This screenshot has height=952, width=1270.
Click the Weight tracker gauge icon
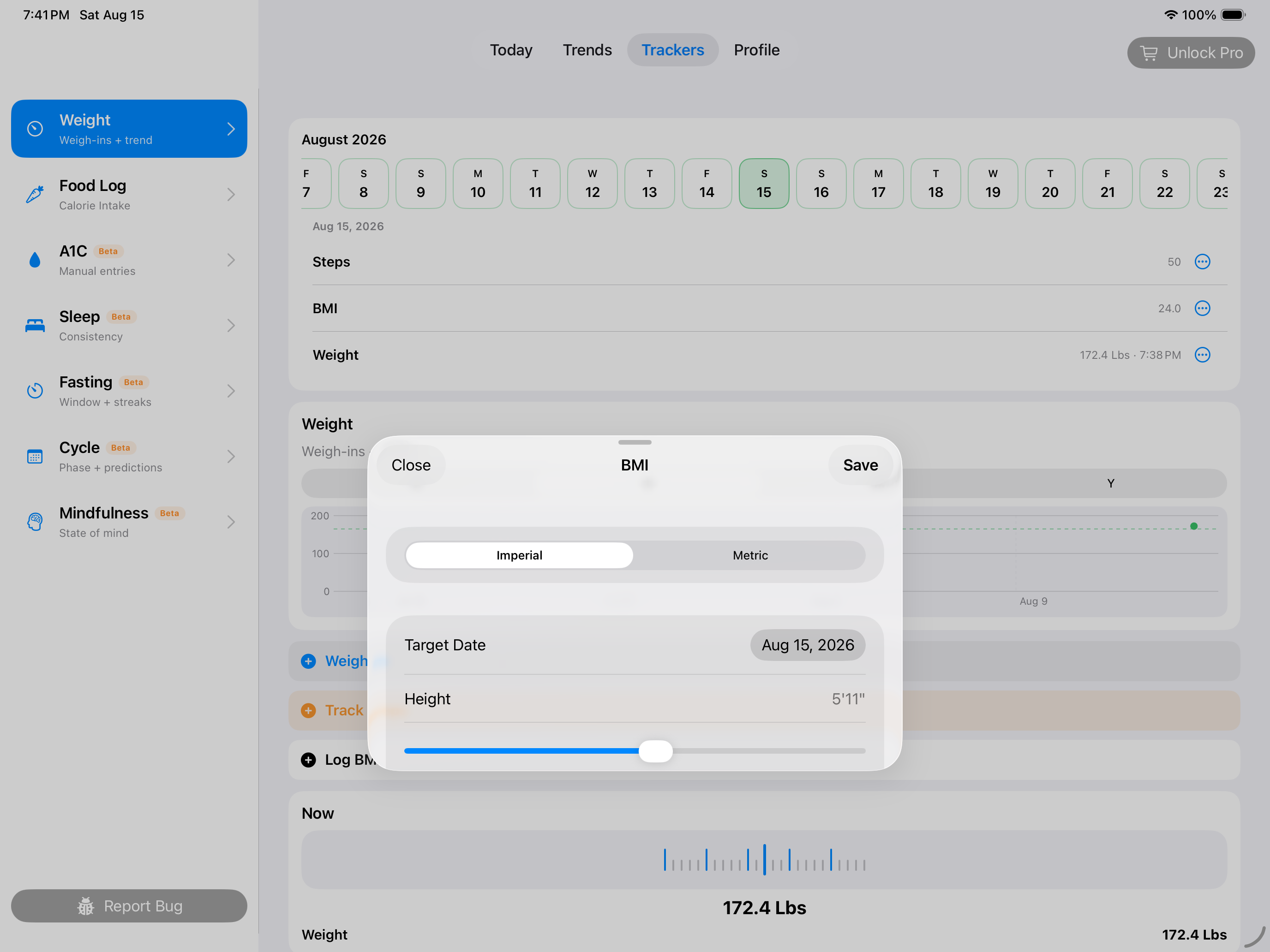coord(35,129)
